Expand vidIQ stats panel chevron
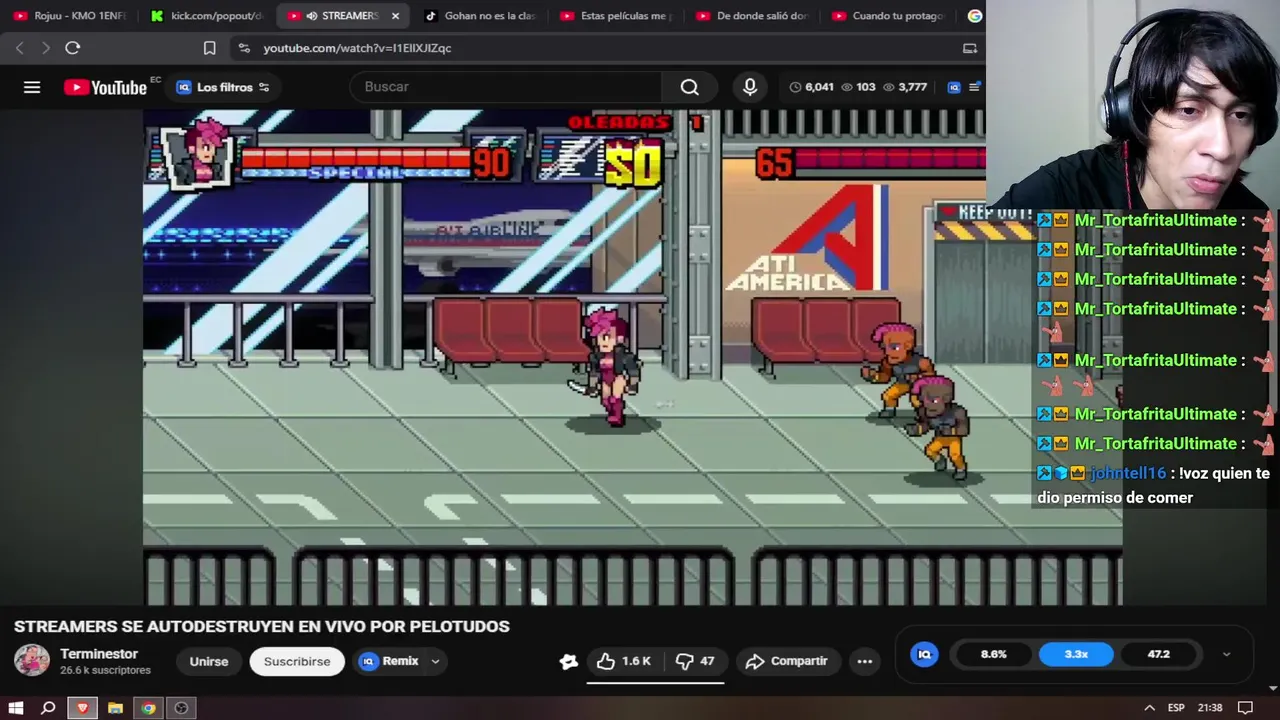The height and width of the screenshot is (720, 1280). tap(1227, 654)
